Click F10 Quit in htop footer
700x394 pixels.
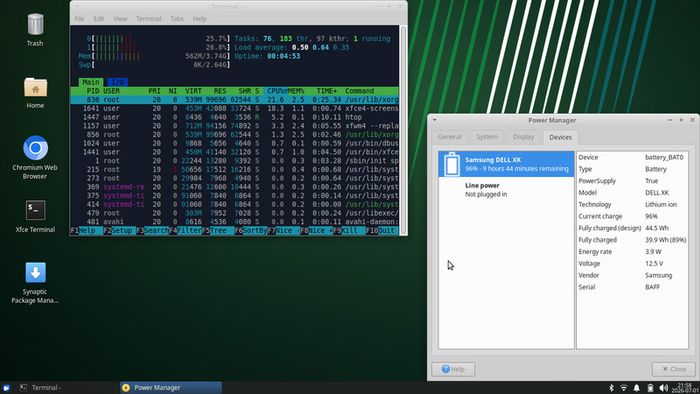point(382,230)
